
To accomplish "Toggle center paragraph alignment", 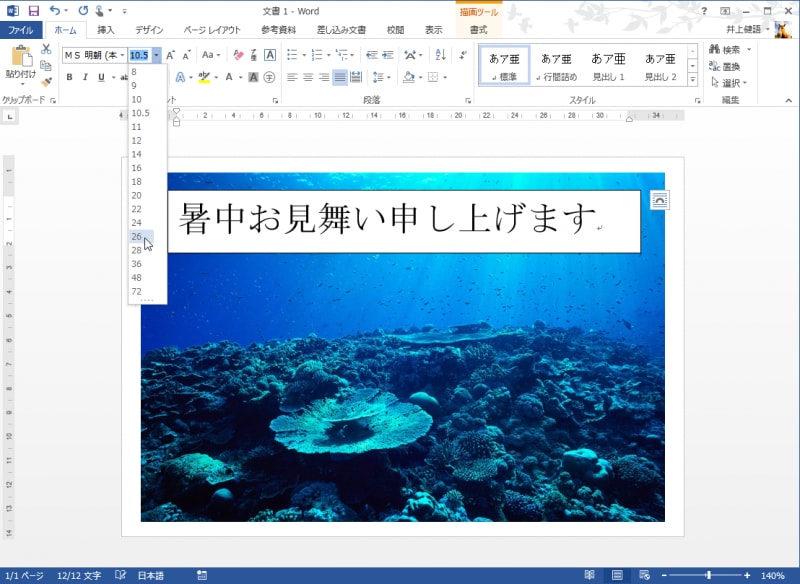I will (307, 76).
